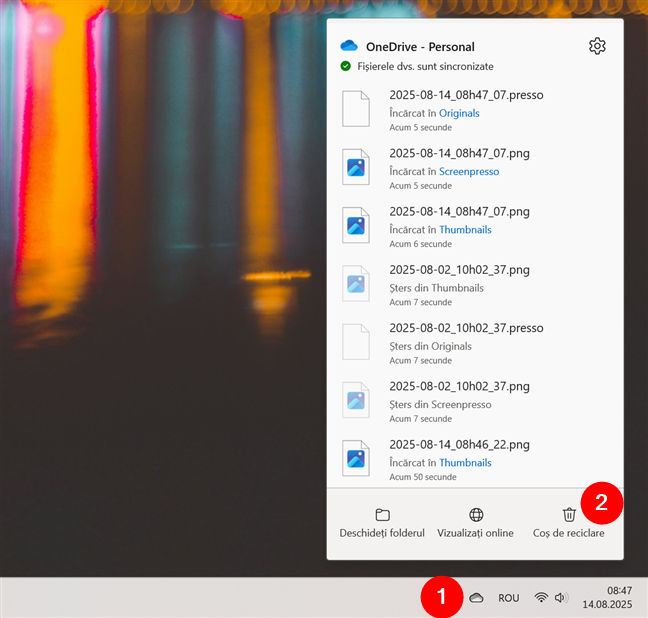Open the Screenpresso folder link
This screenshot has width=648, height=618.
point(469,172)
